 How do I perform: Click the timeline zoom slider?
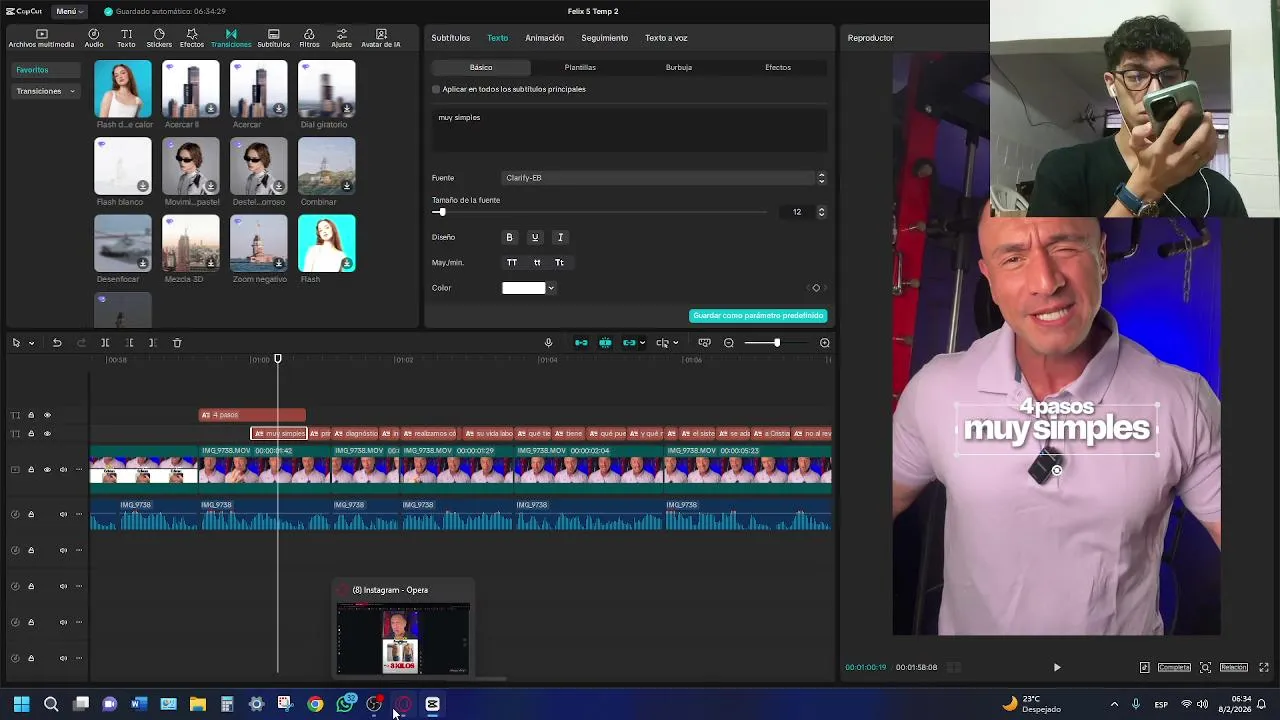click(776, 343)
